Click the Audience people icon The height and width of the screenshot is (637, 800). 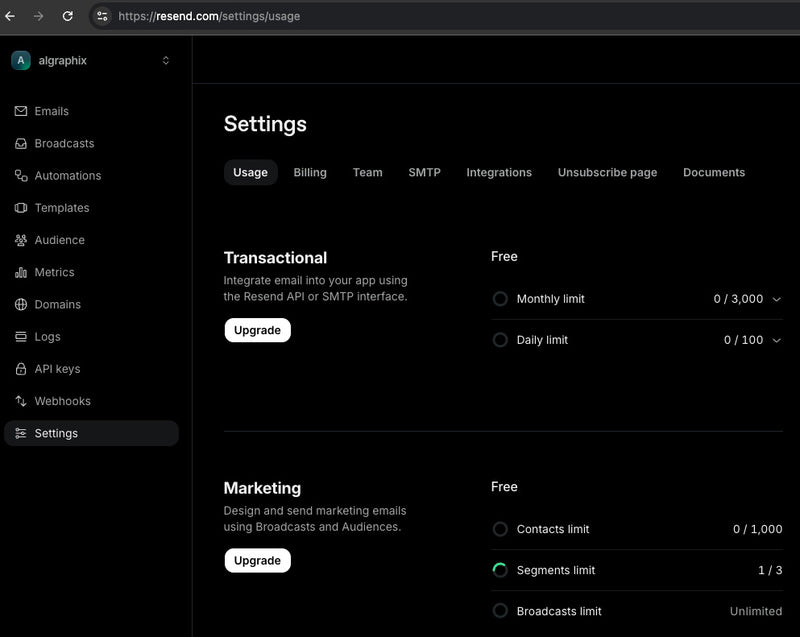point(21,240)
